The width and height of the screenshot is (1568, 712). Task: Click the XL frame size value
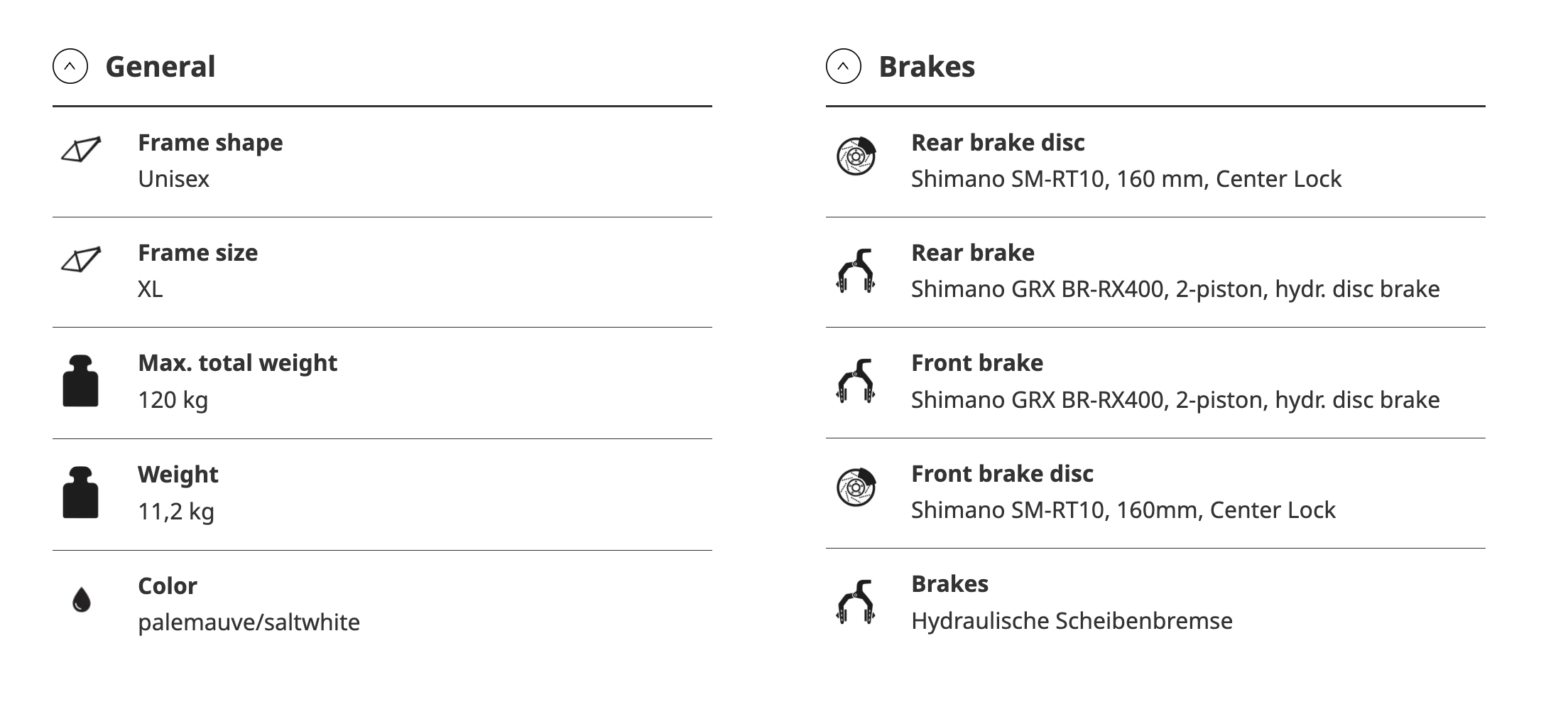point(151,289)
